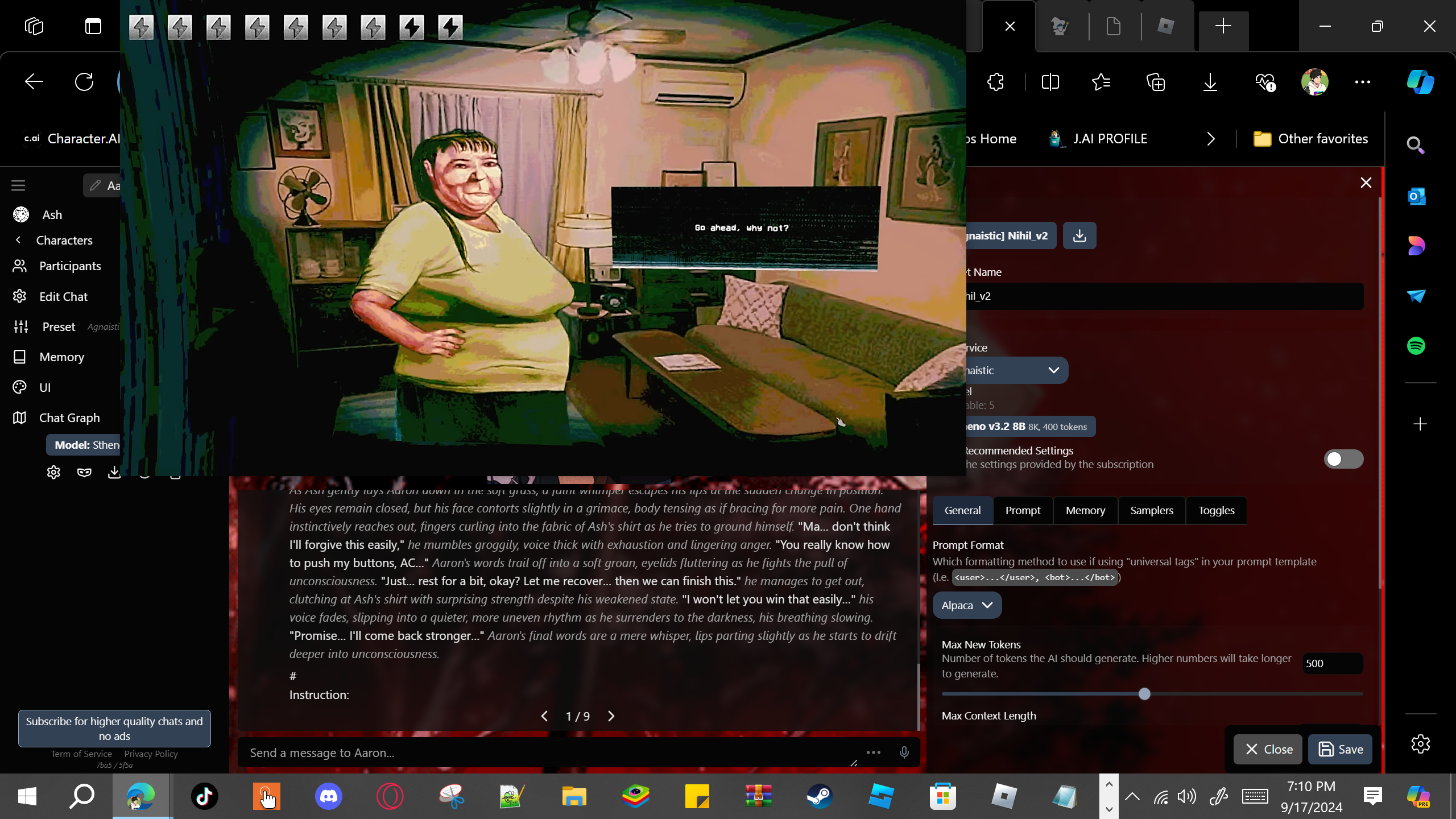Open the Participants sidebar entry
This screenshot has width=1456, height=819.
(x=70, y=266)
